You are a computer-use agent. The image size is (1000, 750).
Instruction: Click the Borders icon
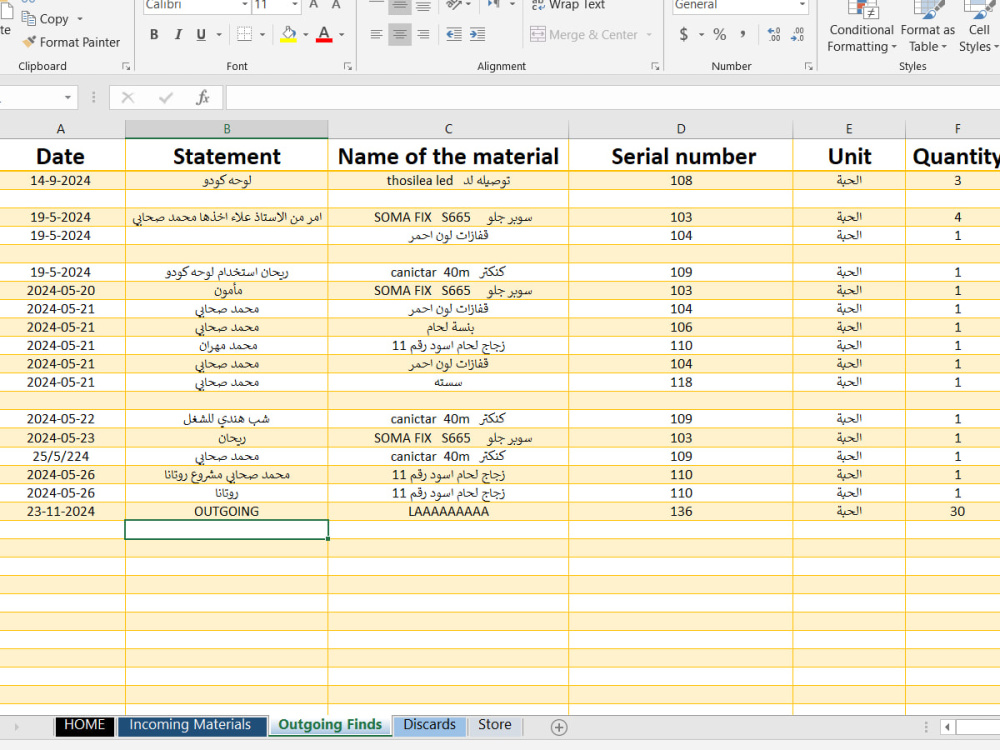click(x=244, y=34)
